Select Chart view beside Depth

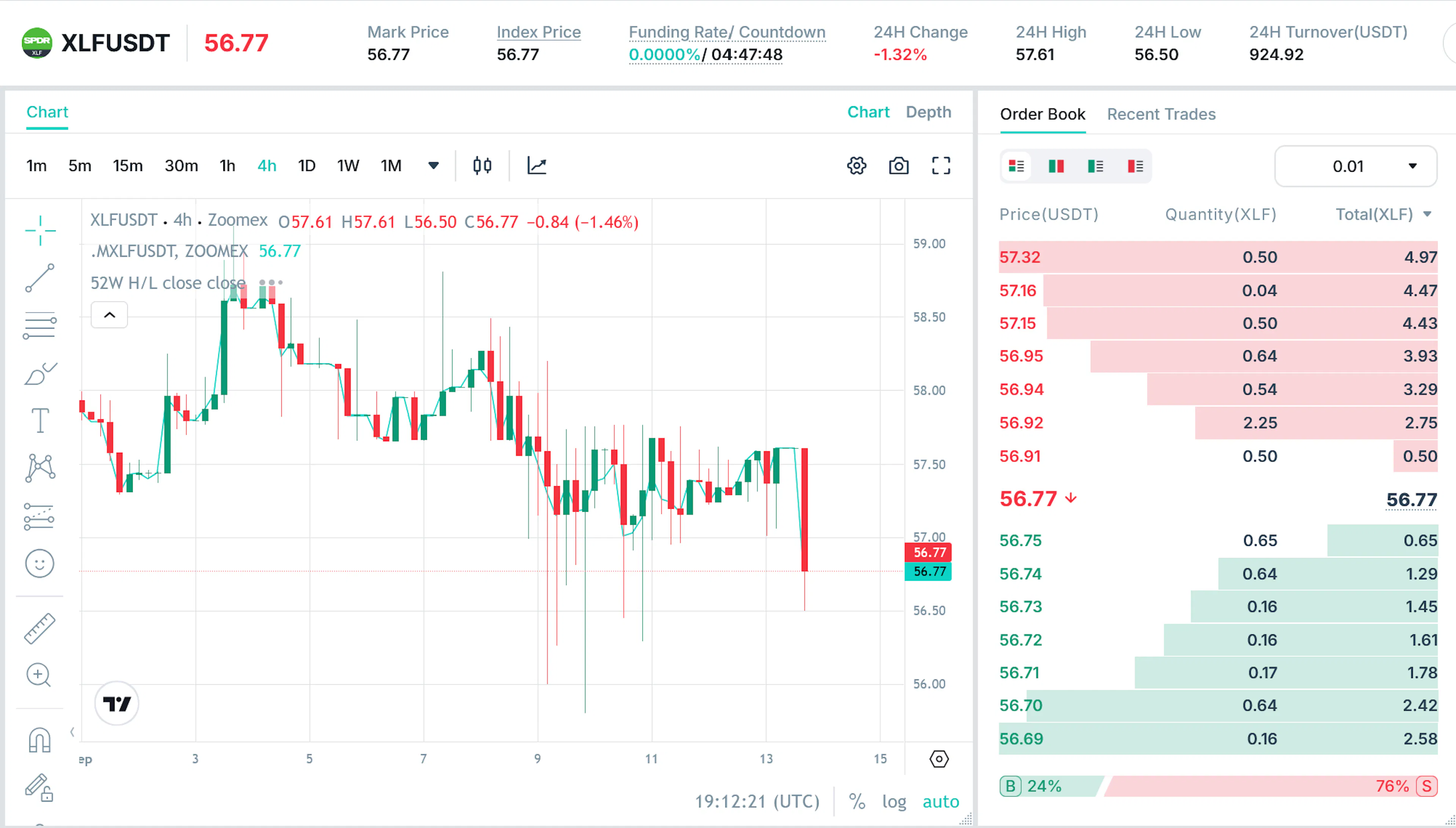(868, 112)
